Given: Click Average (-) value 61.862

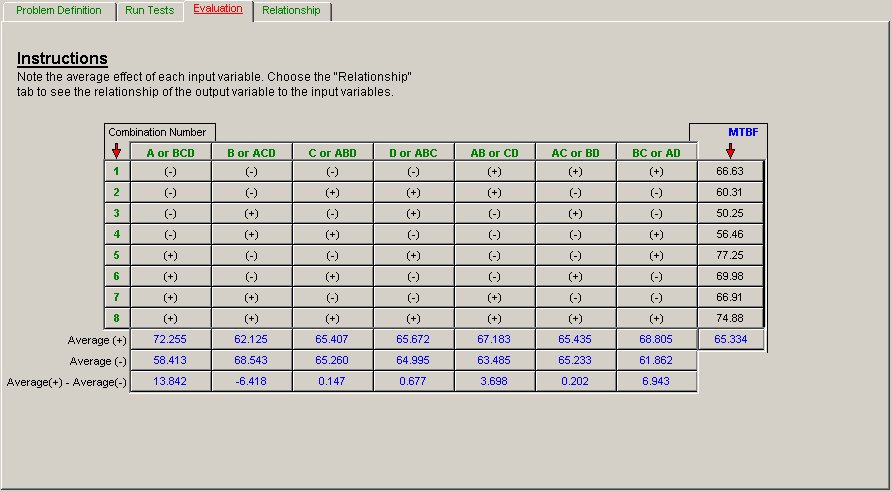Looking at the screenshot, I should tap(656, 361).
